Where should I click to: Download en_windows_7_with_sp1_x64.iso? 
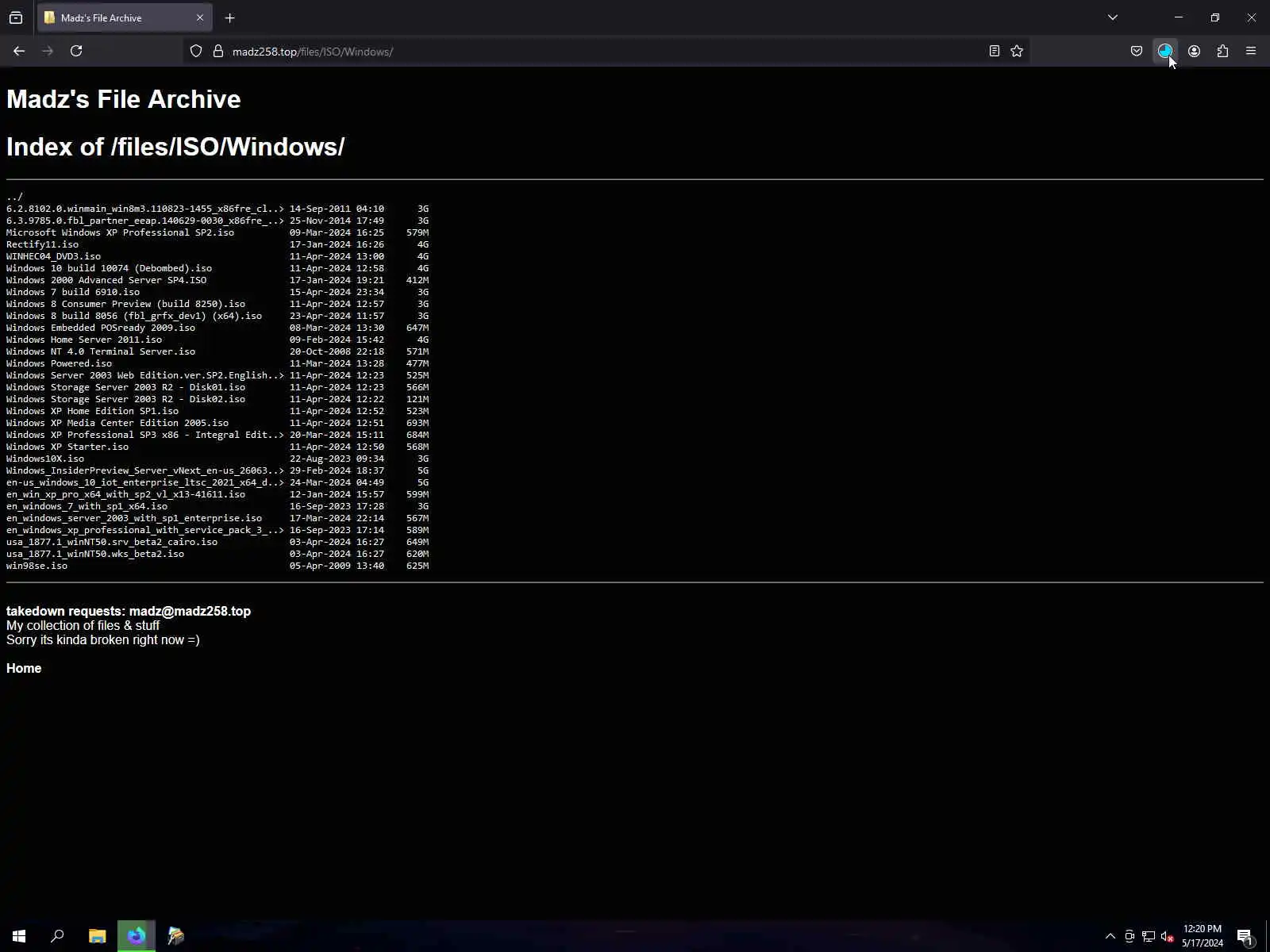tap(87, 506)
